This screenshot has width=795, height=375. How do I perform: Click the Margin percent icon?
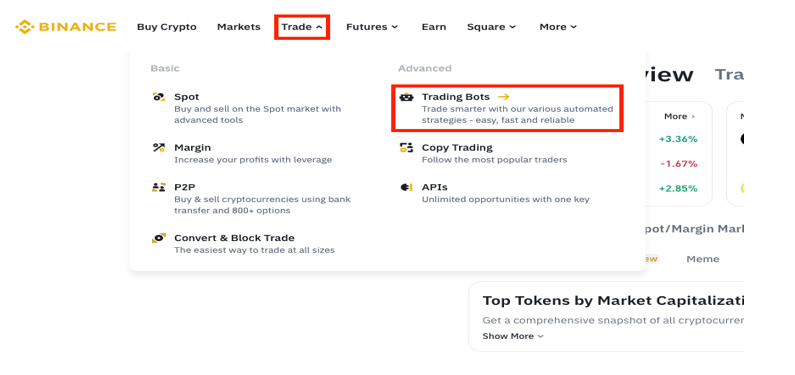[x=159, y=147]
